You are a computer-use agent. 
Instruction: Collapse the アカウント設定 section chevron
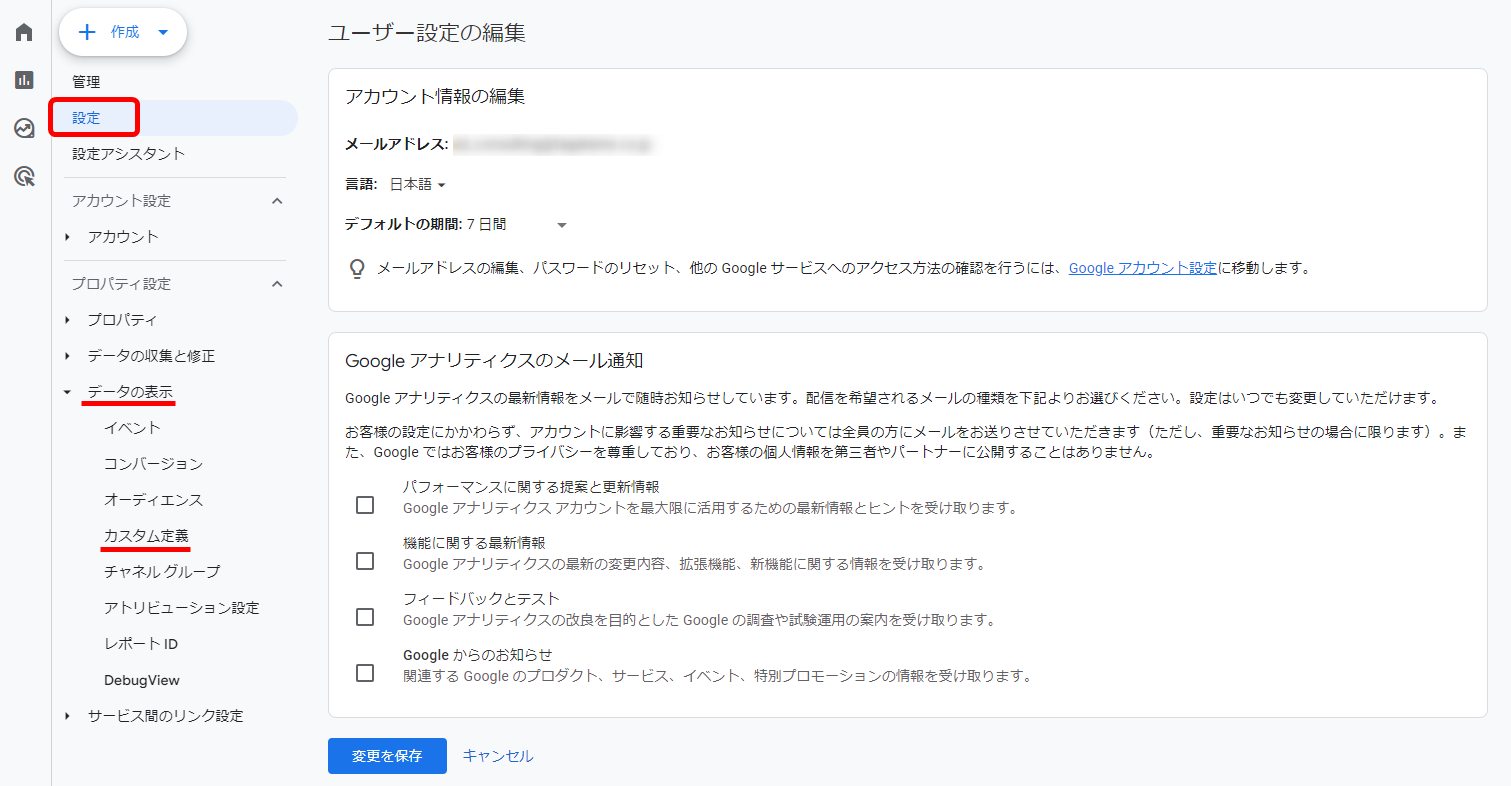(277, 201)
